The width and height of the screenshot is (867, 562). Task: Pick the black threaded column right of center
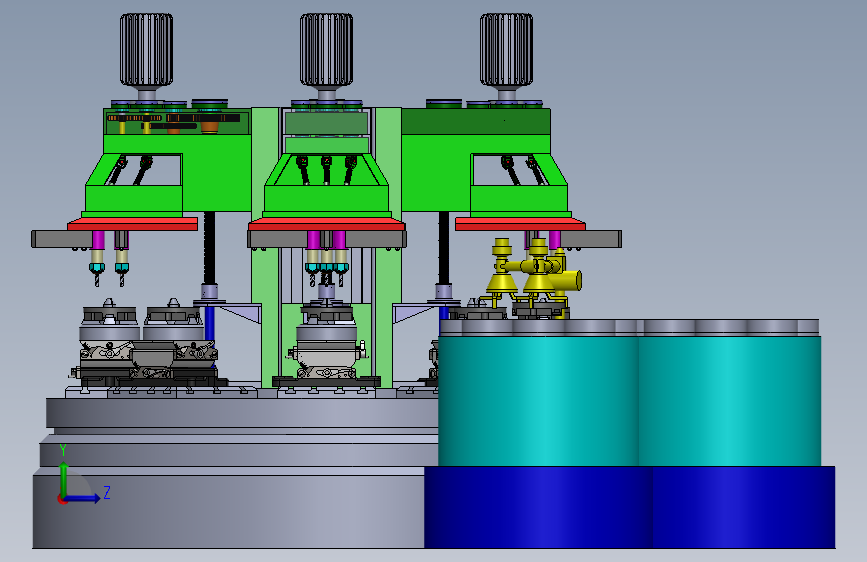[x=444, y=248]
